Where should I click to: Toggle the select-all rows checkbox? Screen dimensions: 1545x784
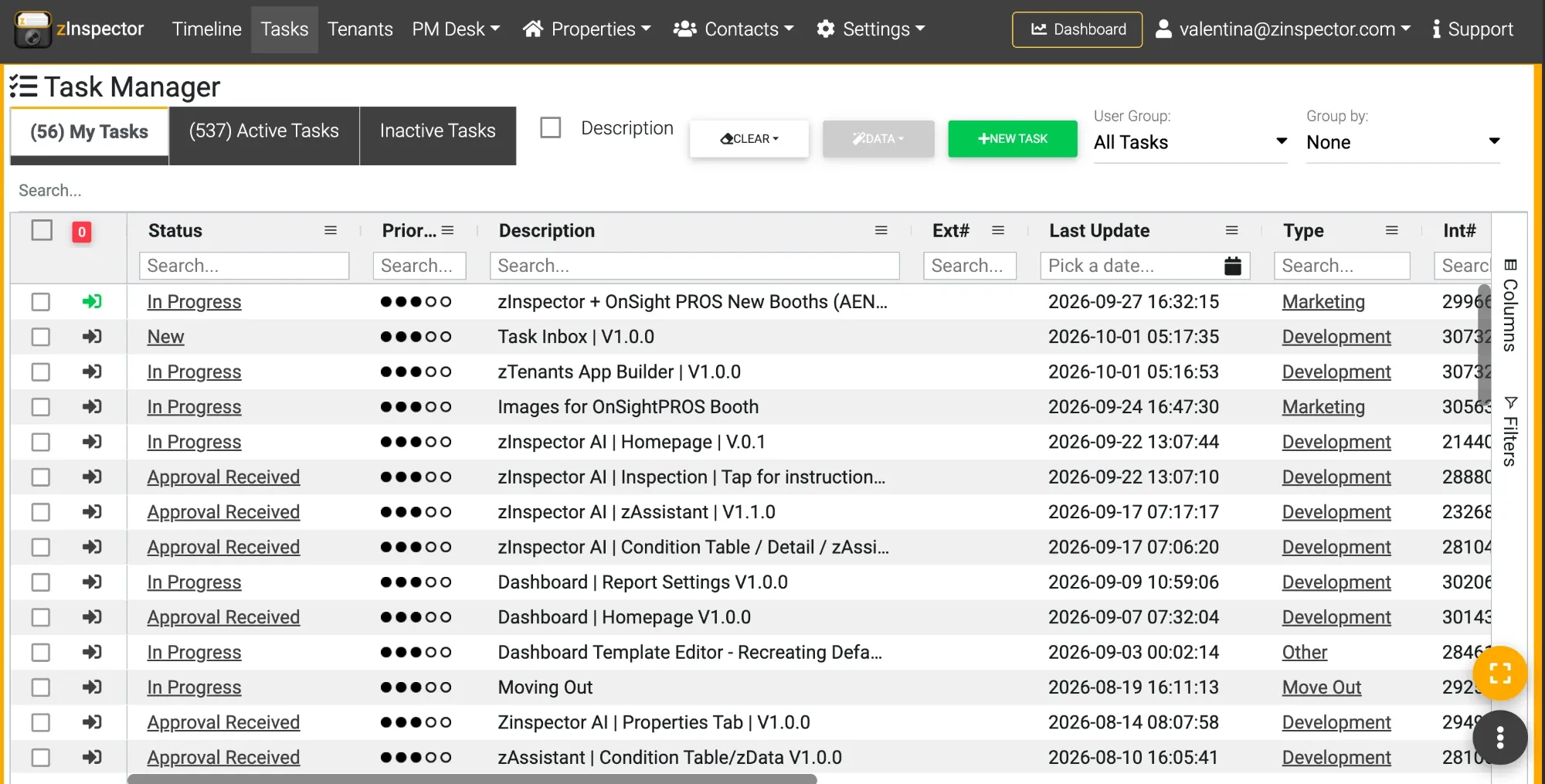click(x=42, y=230)
